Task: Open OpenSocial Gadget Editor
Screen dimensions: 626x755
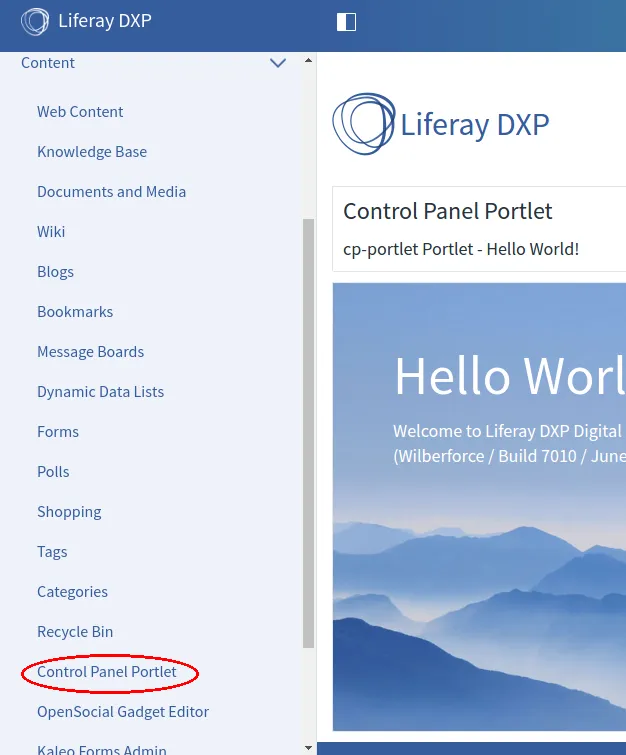Action: tap(123, 712)
